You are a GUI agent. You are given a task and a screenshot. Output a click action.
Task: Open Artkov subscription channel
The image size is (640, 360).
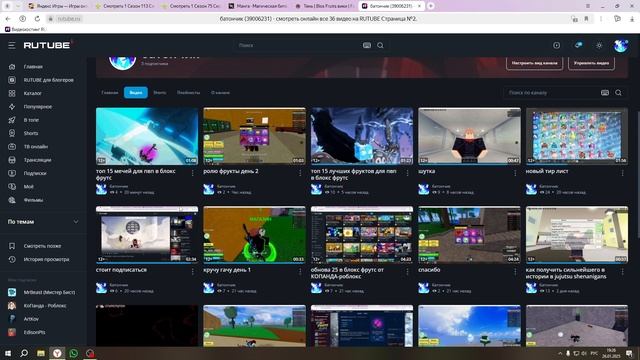31,319
